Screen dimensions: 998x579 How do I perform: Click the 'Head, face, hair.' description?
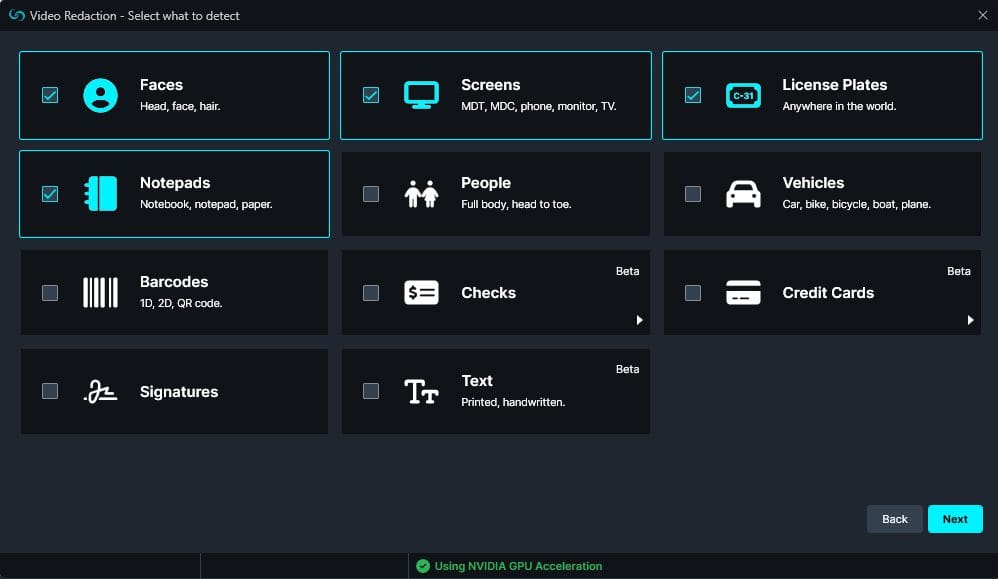pyautogui.click(x=180, y=106)
